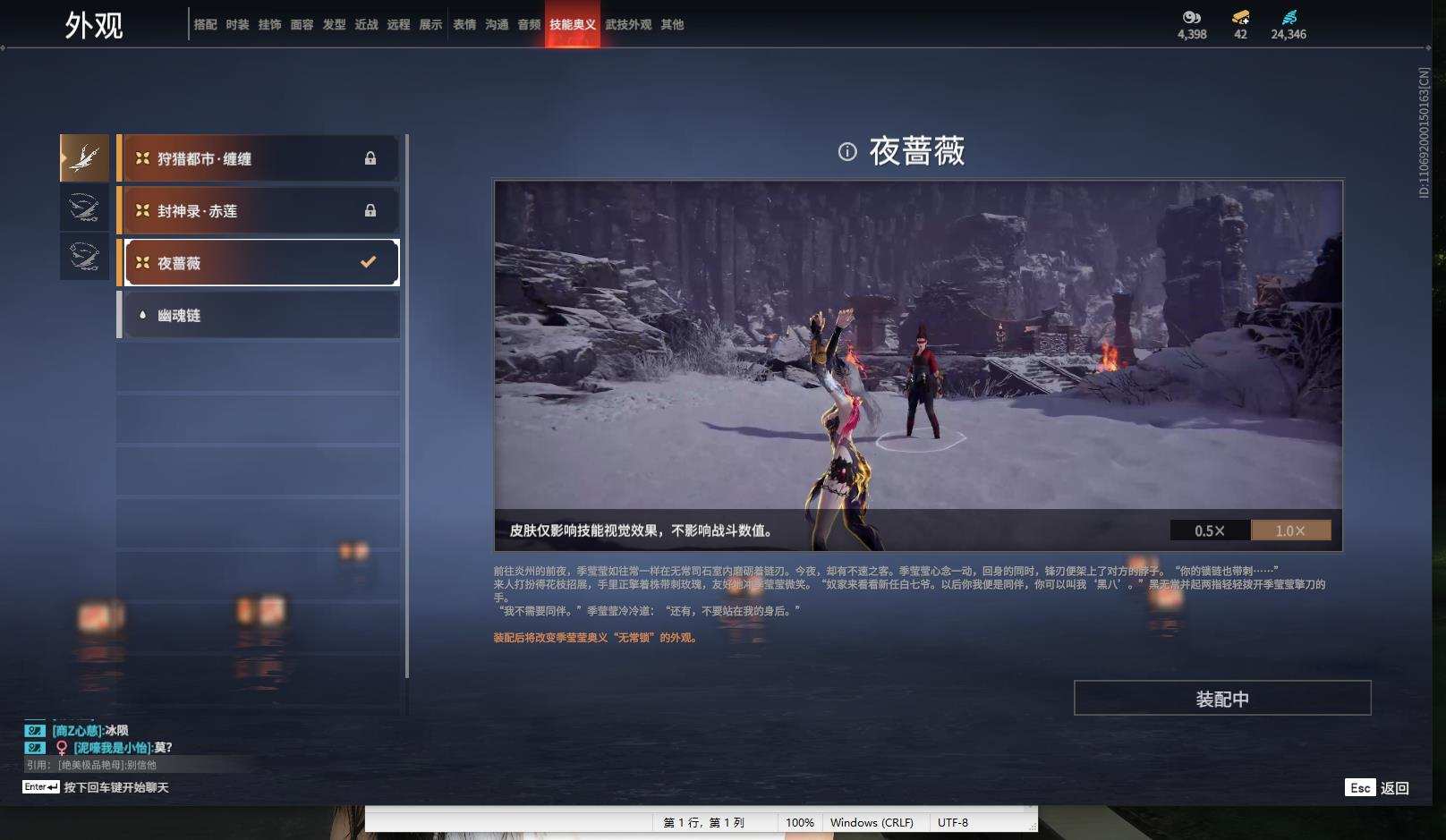The height and width of the screenshot is (840, 1446).
Task: Select the highlighted 技能奥义 tab
Action: (573, 25)
